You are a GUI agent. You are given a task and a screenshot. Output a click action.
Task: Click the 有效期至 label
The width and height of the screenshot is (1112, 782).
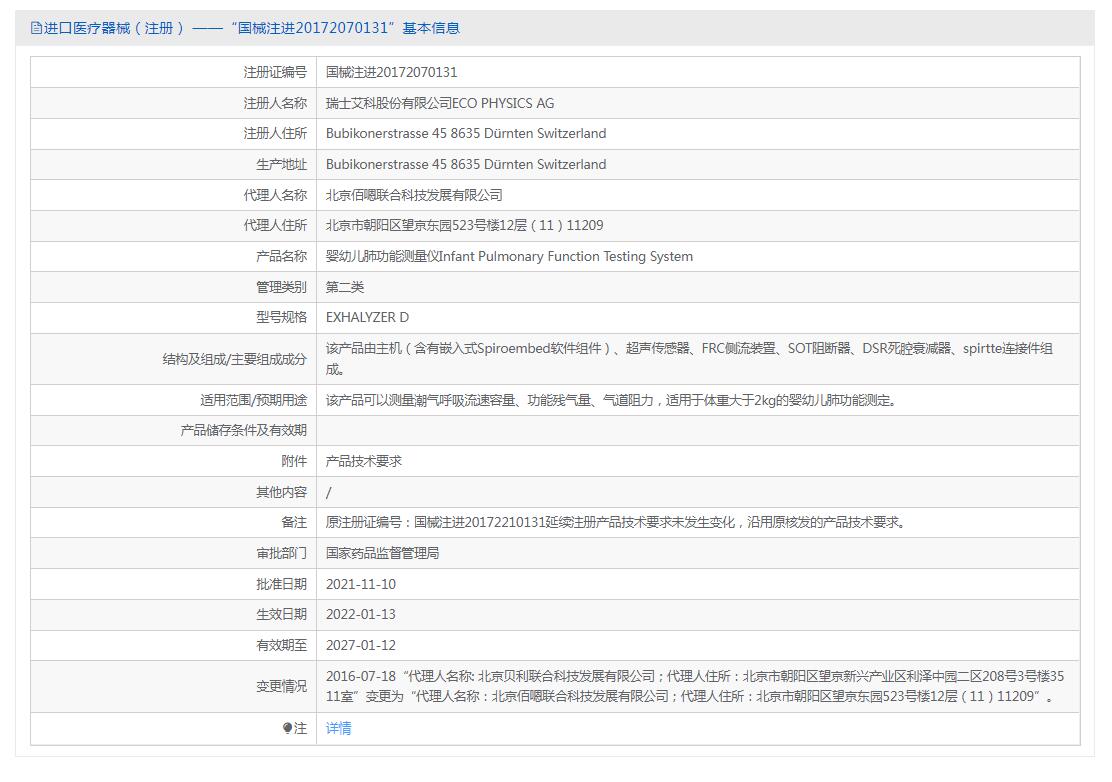282,645
